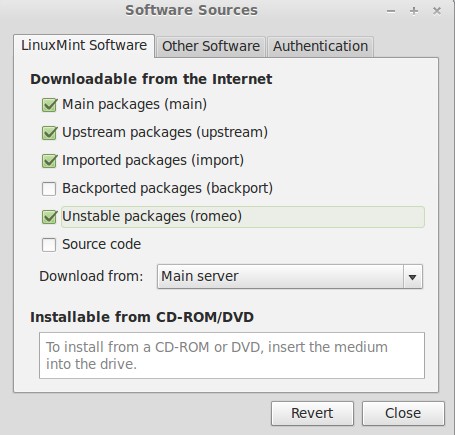455x435 pixels.
Task: Enable Backported packages (backport)
Action: 49,189
